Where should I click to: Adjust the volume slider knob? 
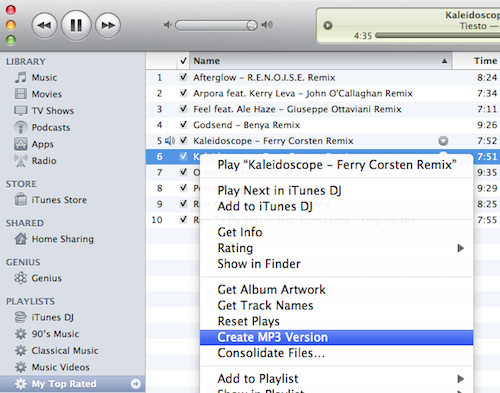[252, 25]
